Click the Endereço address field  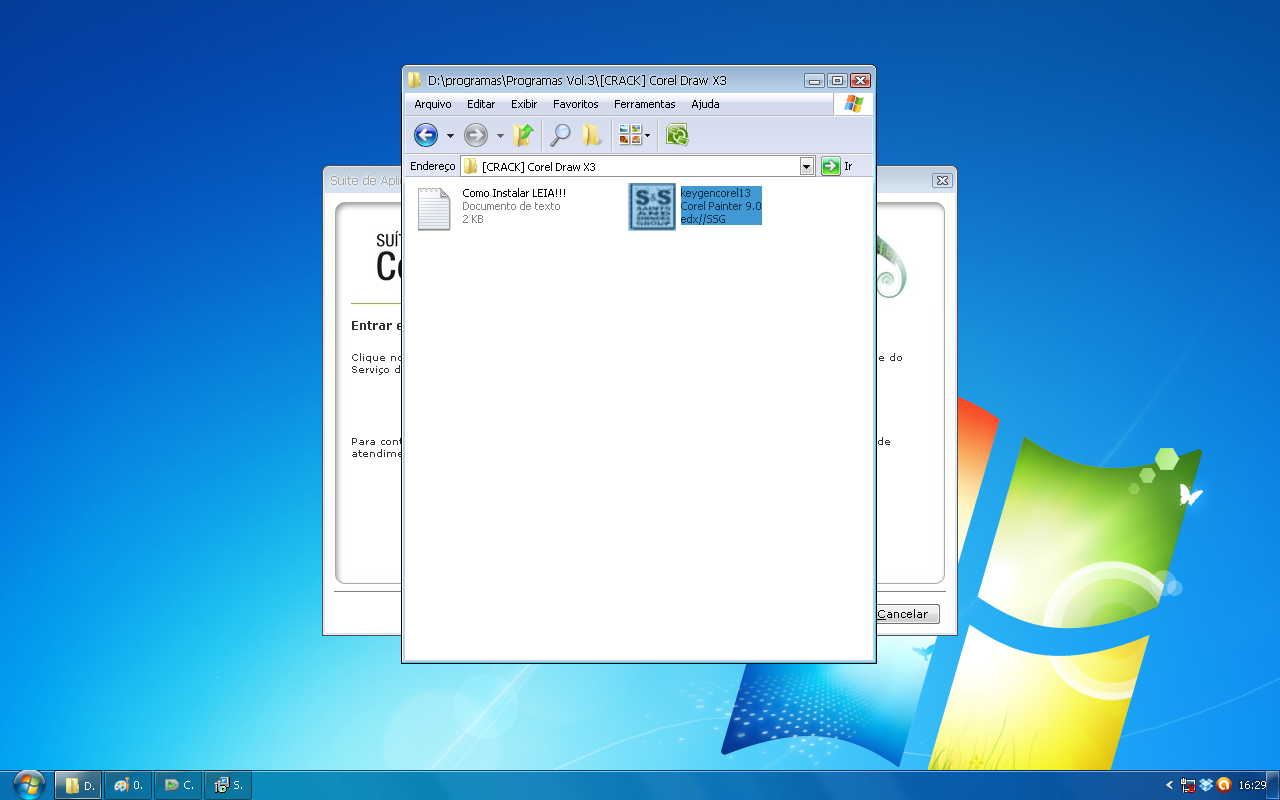point(638,167)
